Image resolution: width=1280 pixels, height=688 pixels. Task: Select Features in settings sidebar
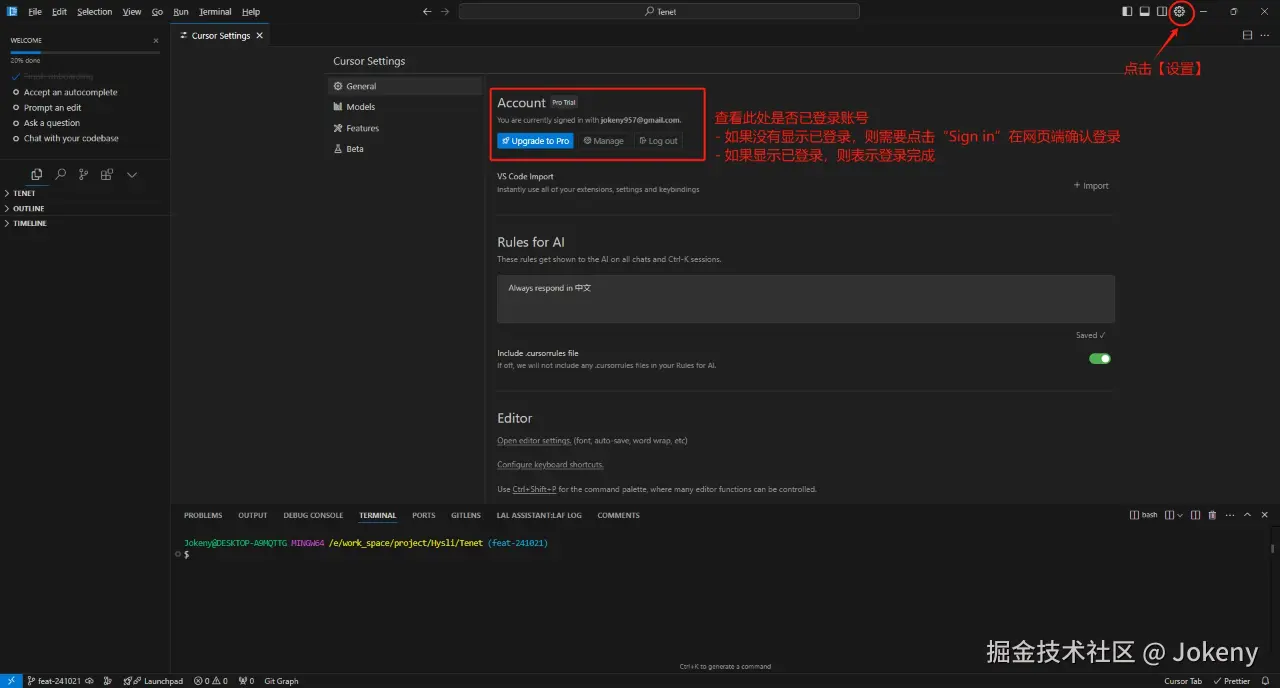[405, 128]
